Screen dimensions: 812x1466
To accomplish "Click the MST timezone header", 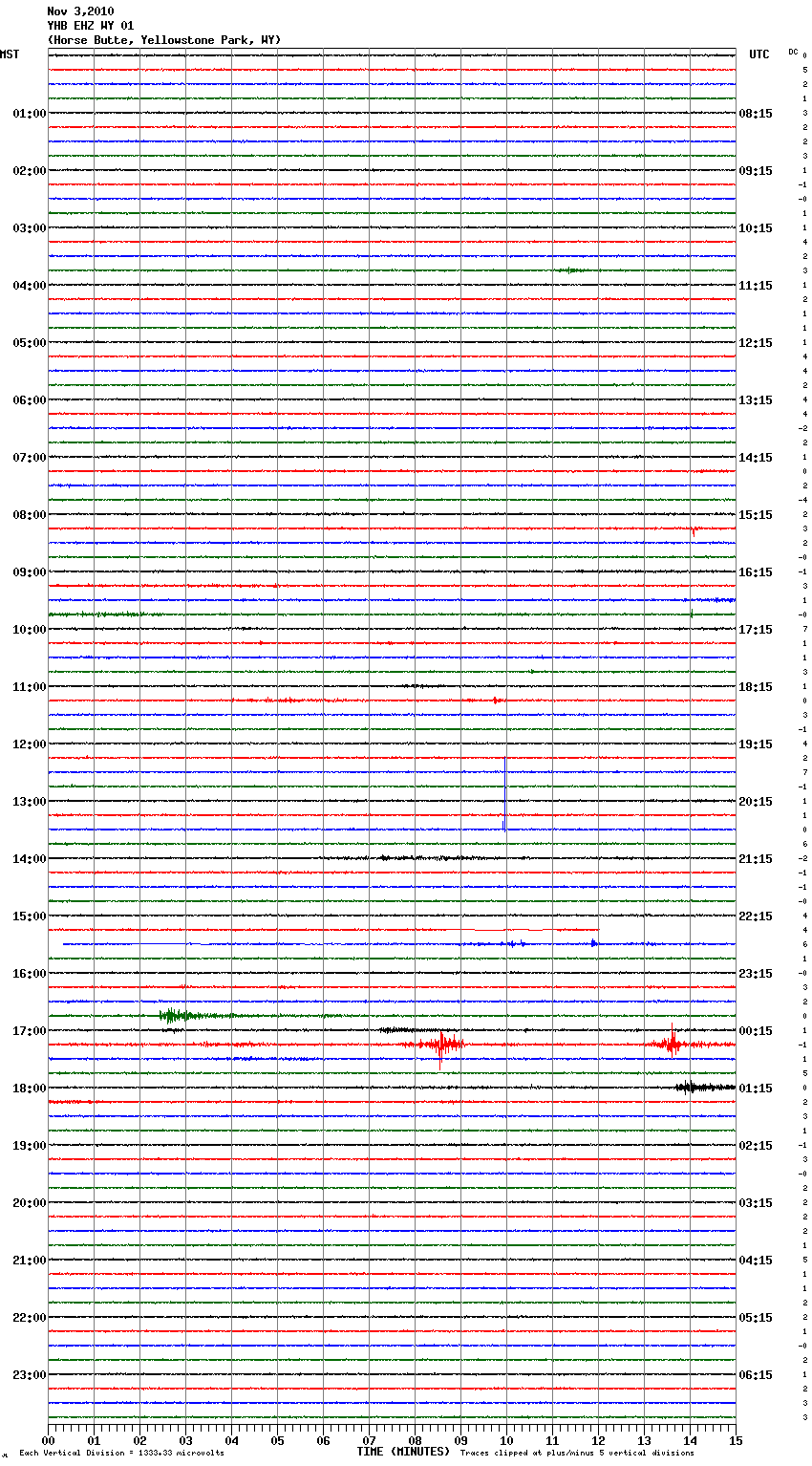I will coord(10,54).
